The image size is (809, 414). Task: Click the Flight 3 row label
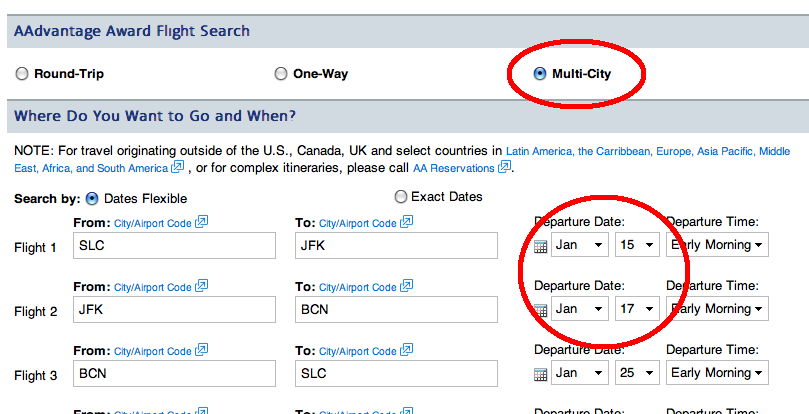click(x=36, y=376)
